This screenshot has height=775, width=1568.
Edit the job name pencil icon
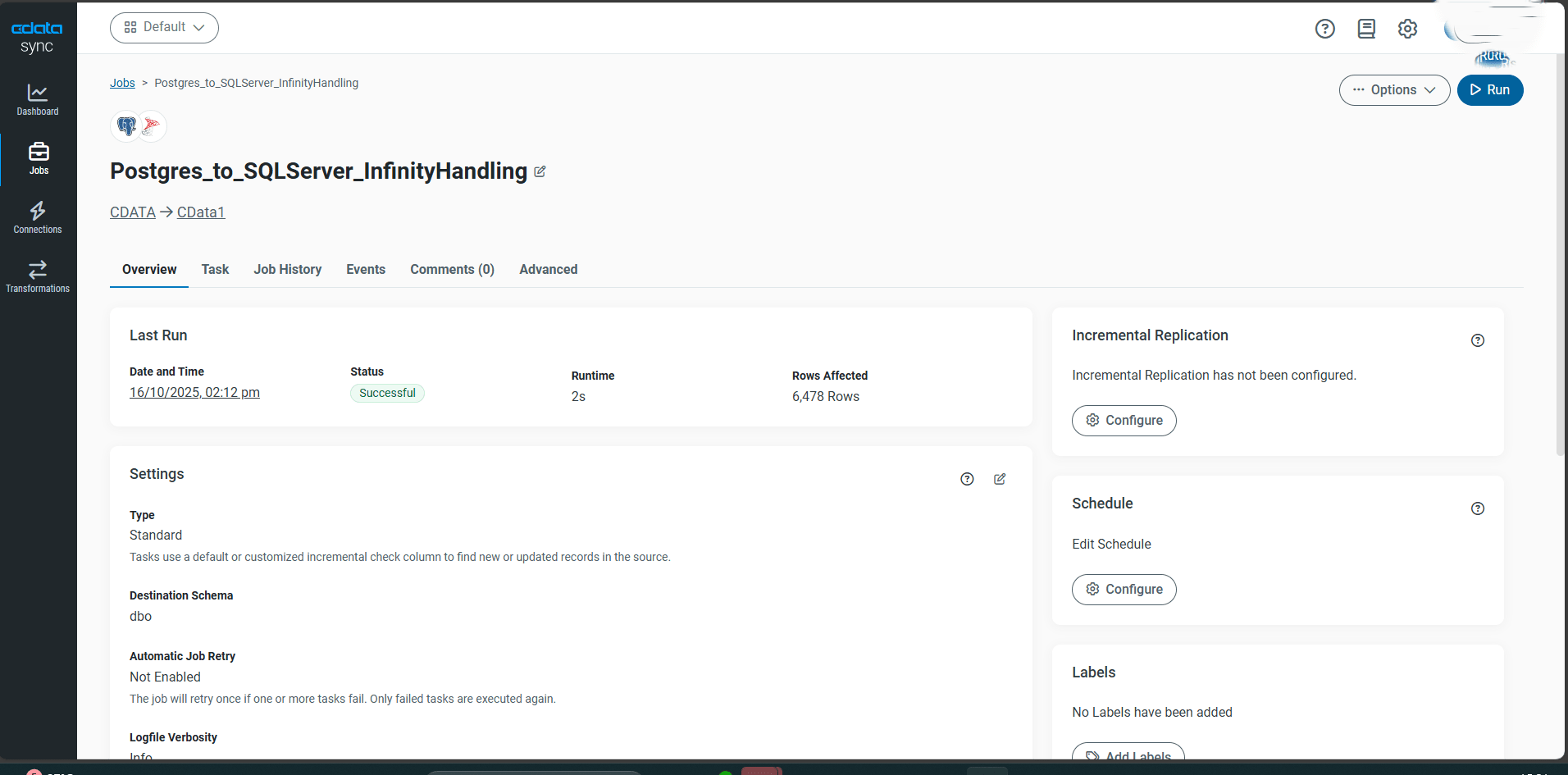[x=540, y=171]
